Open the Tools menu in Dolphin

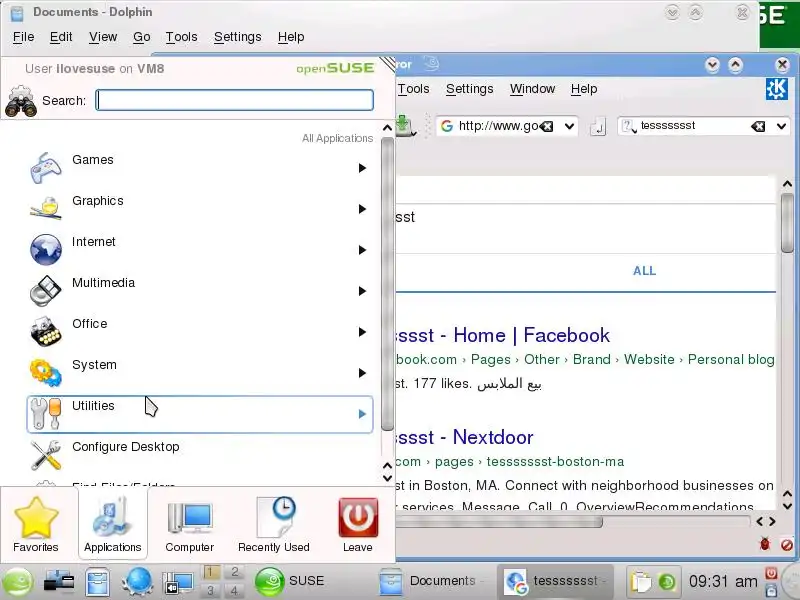point(182,37)
